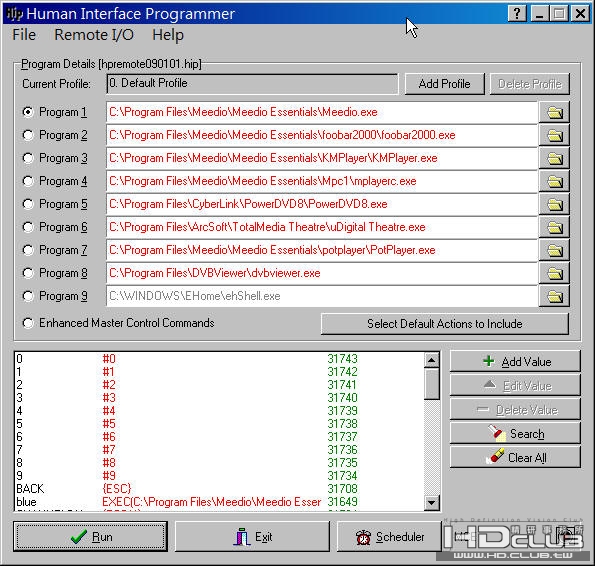Image resolution: width=595 pixels, height=566 pixels.
Task: Open Search for values
Action: [x=515, y=433]
